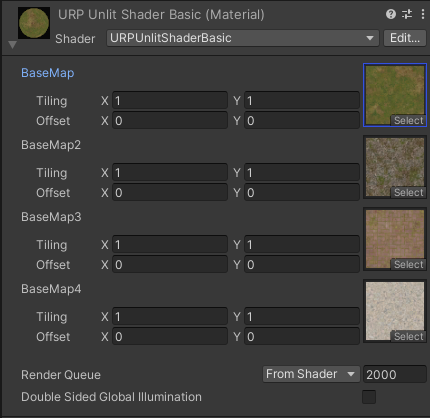Collapse the material foldout triangle
Image resolution: width=430 pixels, height=418 pixels.
[x=12, y=45]
